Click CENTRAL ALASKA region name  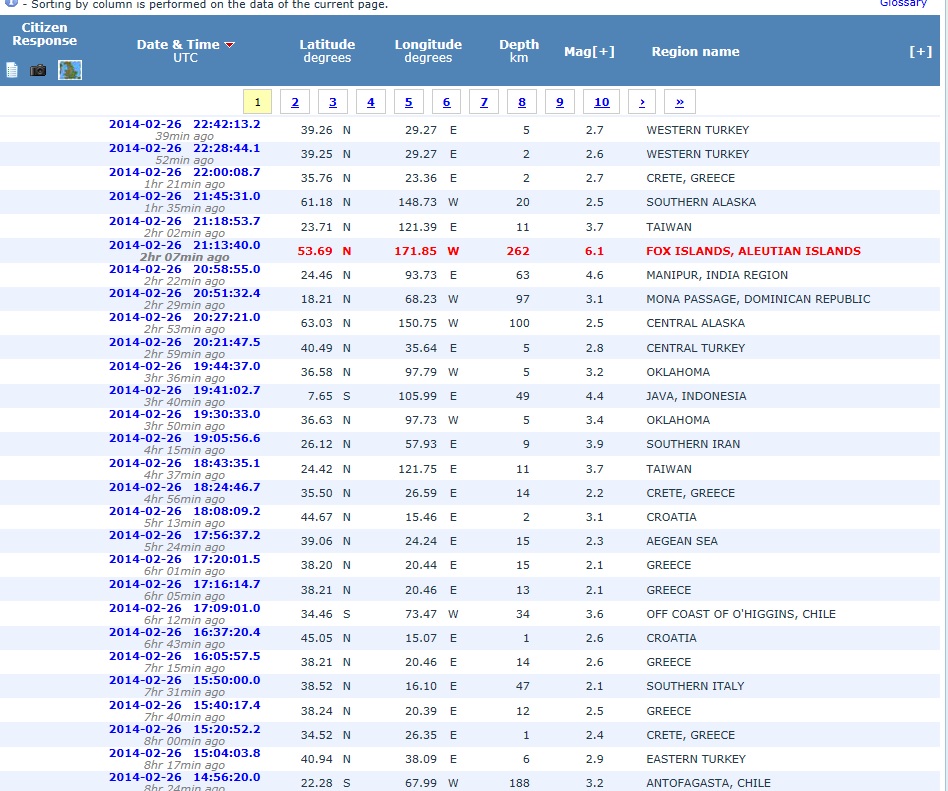coord(695,323)
